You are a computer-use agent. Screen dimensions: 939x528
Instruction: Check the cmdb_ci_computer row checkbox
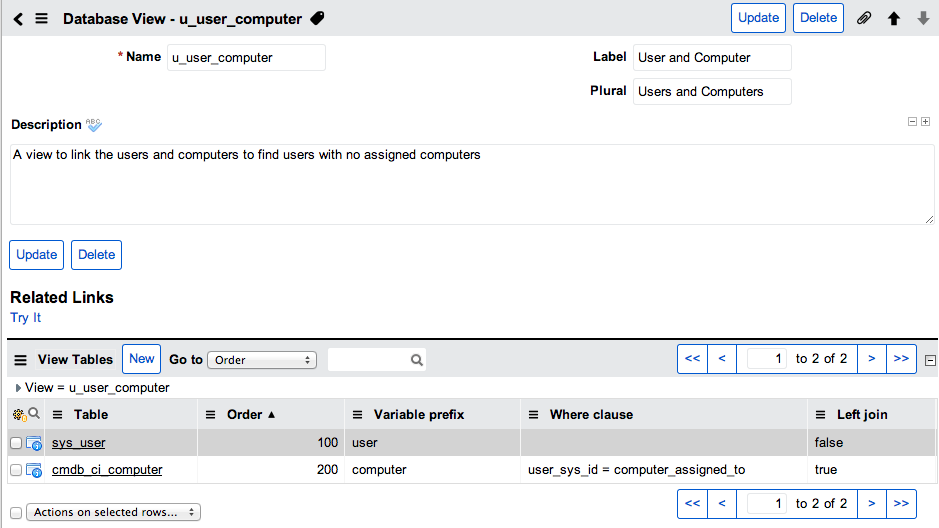coord(16,470)
